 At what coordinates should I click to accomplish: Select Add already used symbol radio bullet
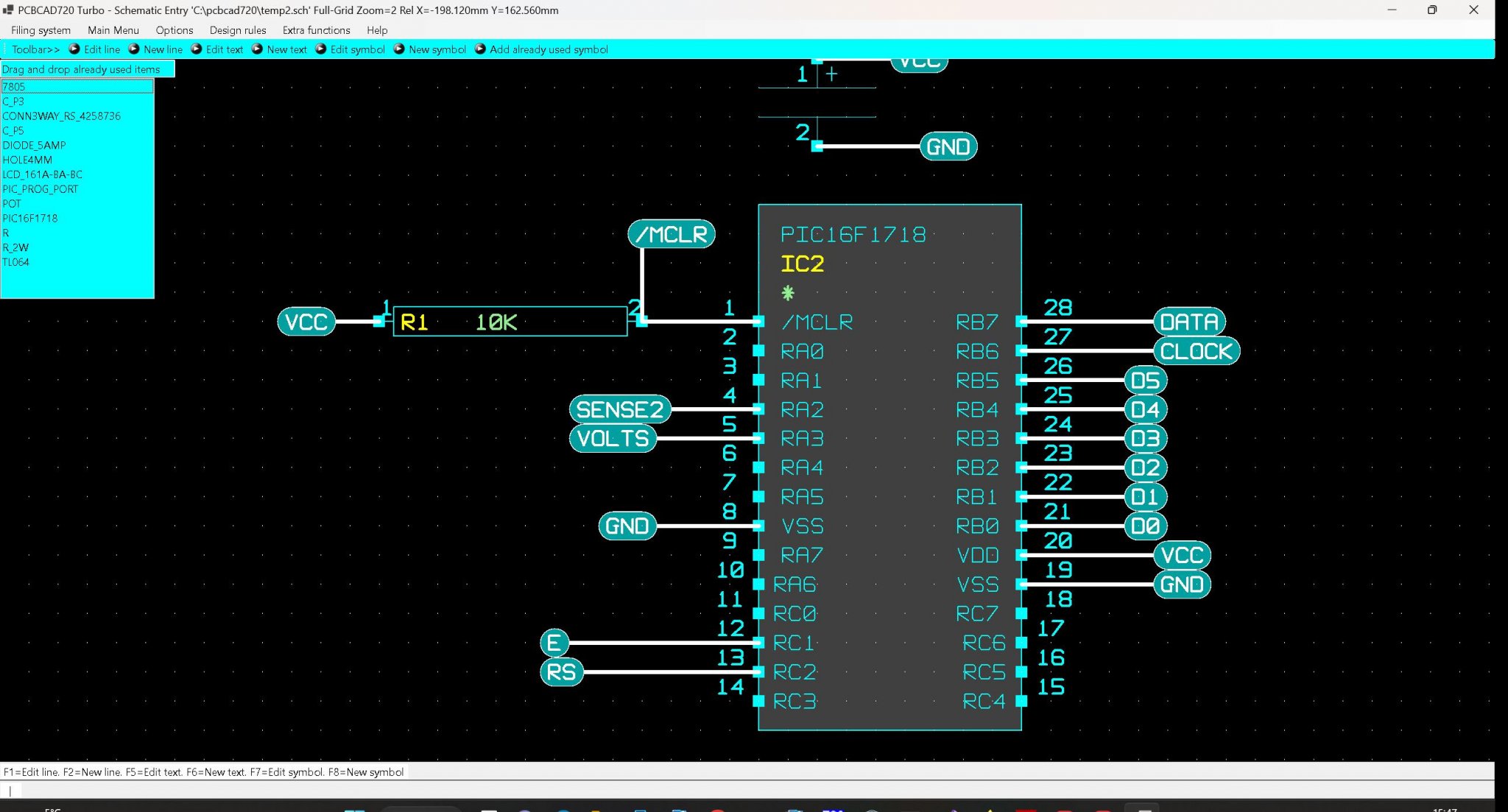(x=480, y=49)
